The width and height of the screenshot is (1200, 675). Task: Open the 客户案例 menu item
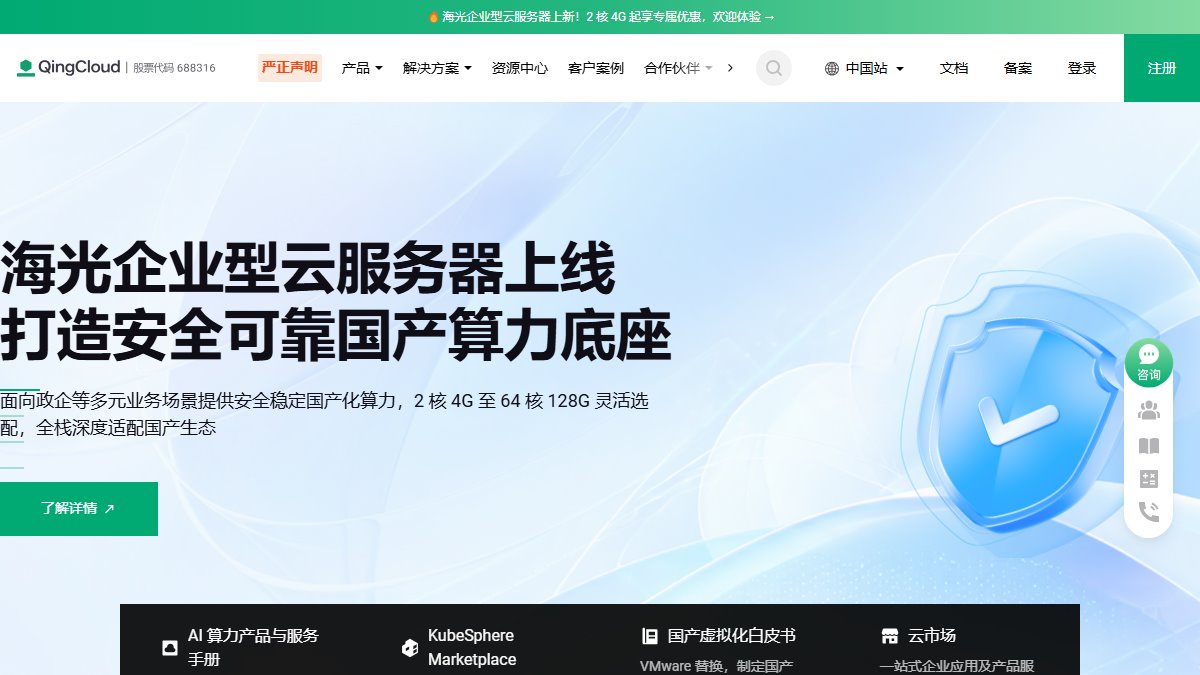point(596,68)
